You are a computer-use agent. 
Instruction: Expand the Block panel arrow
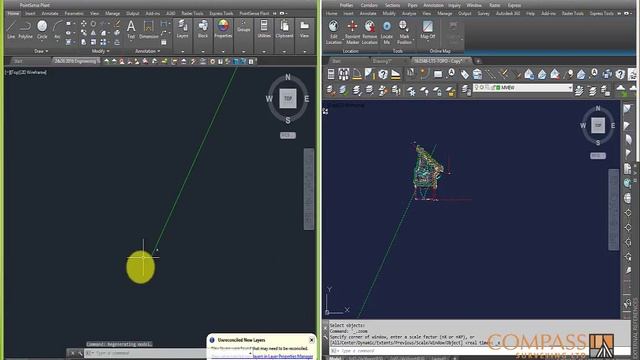click(x=203, y=51)
